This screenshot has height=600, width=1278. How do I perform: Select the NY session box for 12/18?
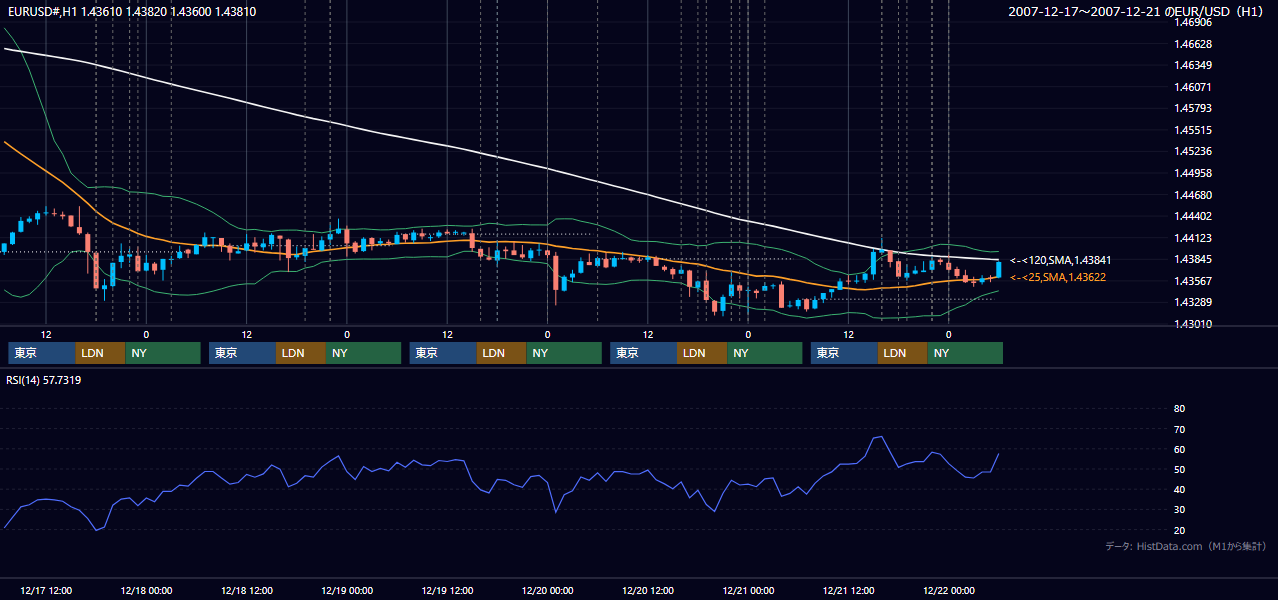click(364, 353)
